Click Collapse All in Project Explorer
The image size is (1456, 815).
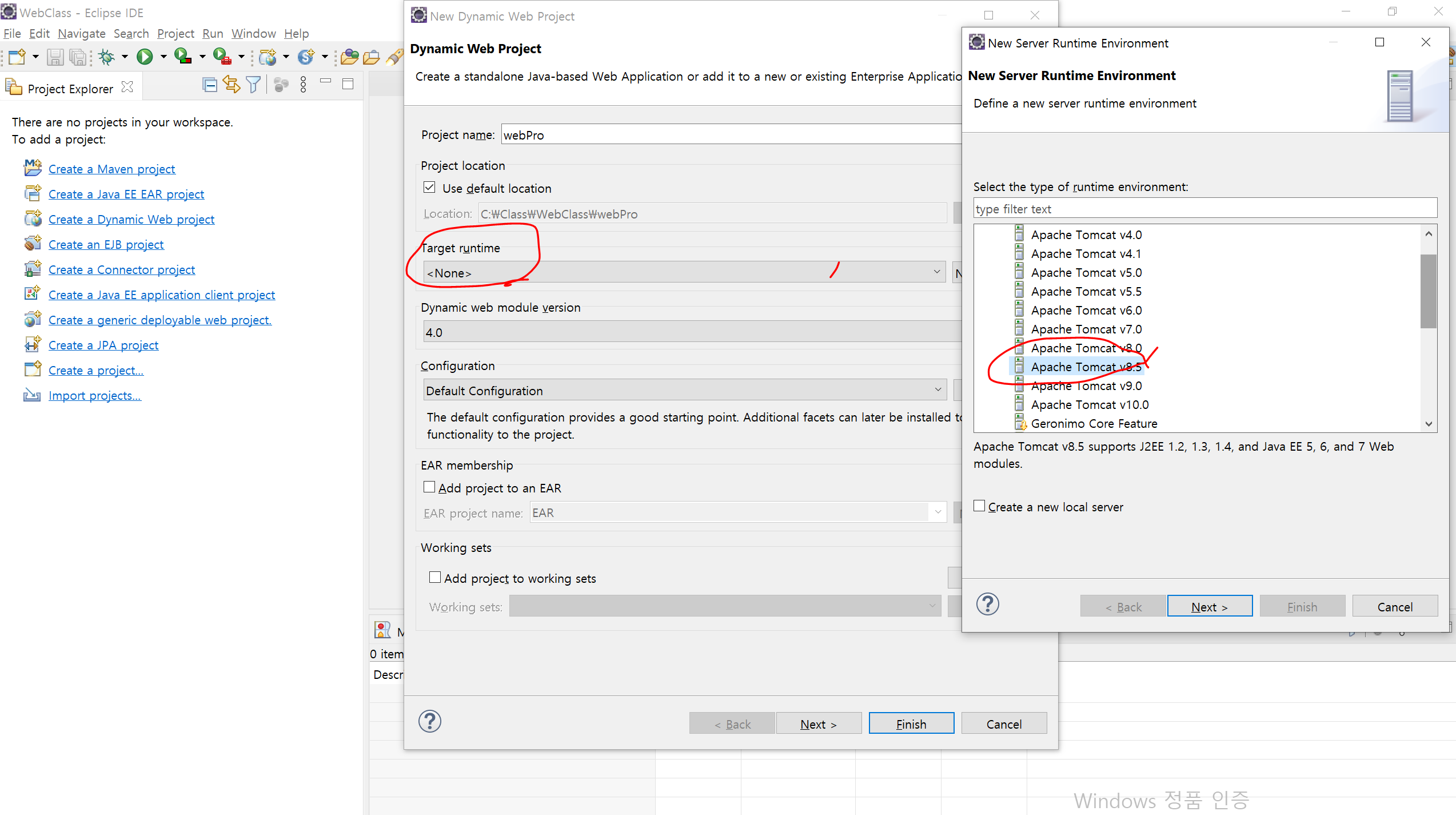point(210,85)
